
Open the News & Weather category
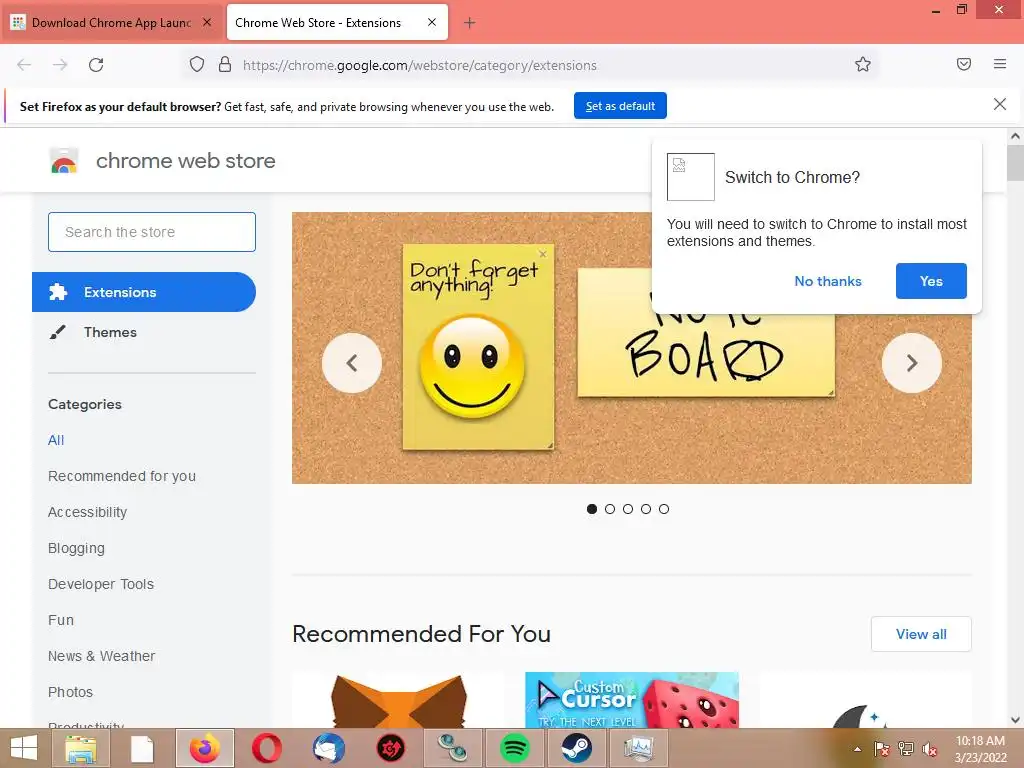tap(101, 656)
